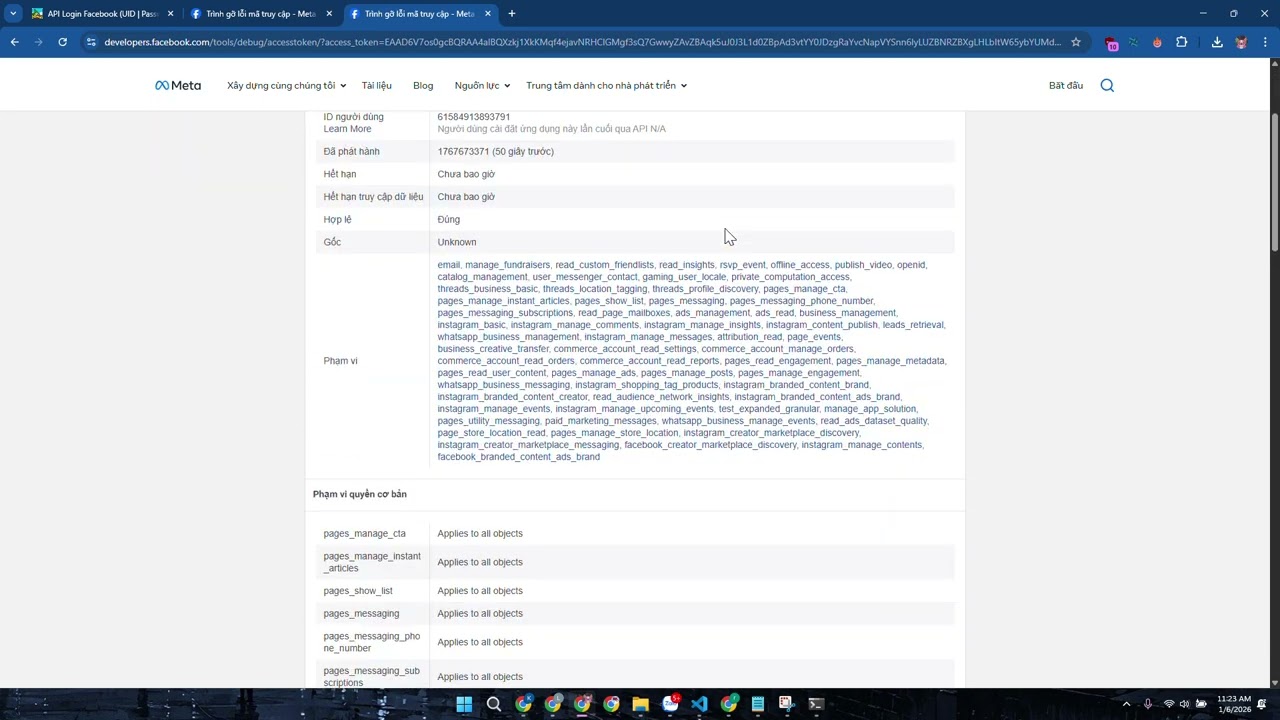Open the Extensions puzzle icon

(1182, 42)
